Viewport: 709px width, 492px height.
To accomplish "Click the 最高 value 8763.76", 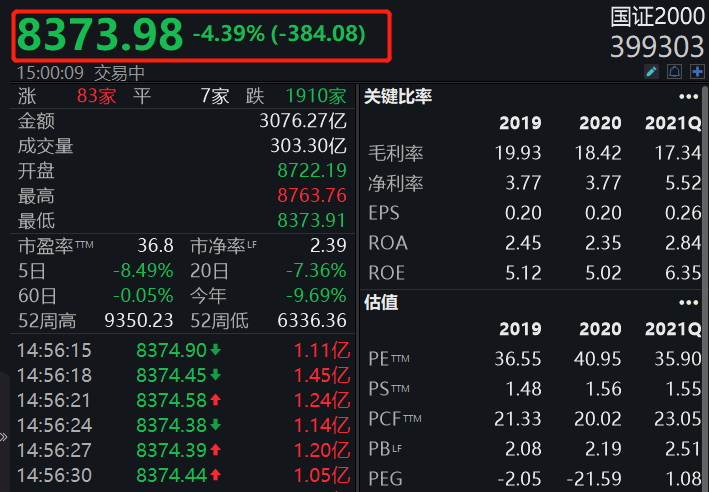I will [x=312, y=195].
